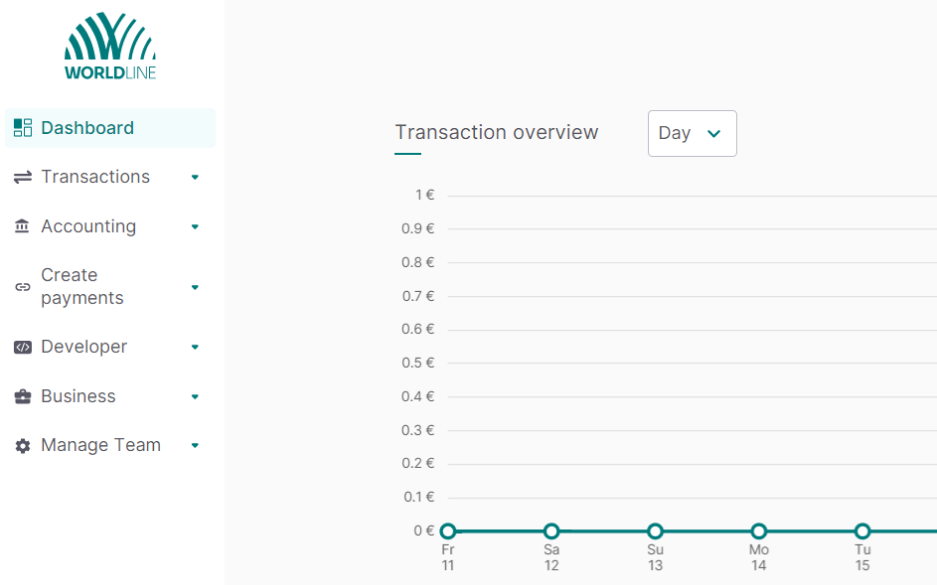Click the Dashboard grid icon

click(x=23, y=128)
